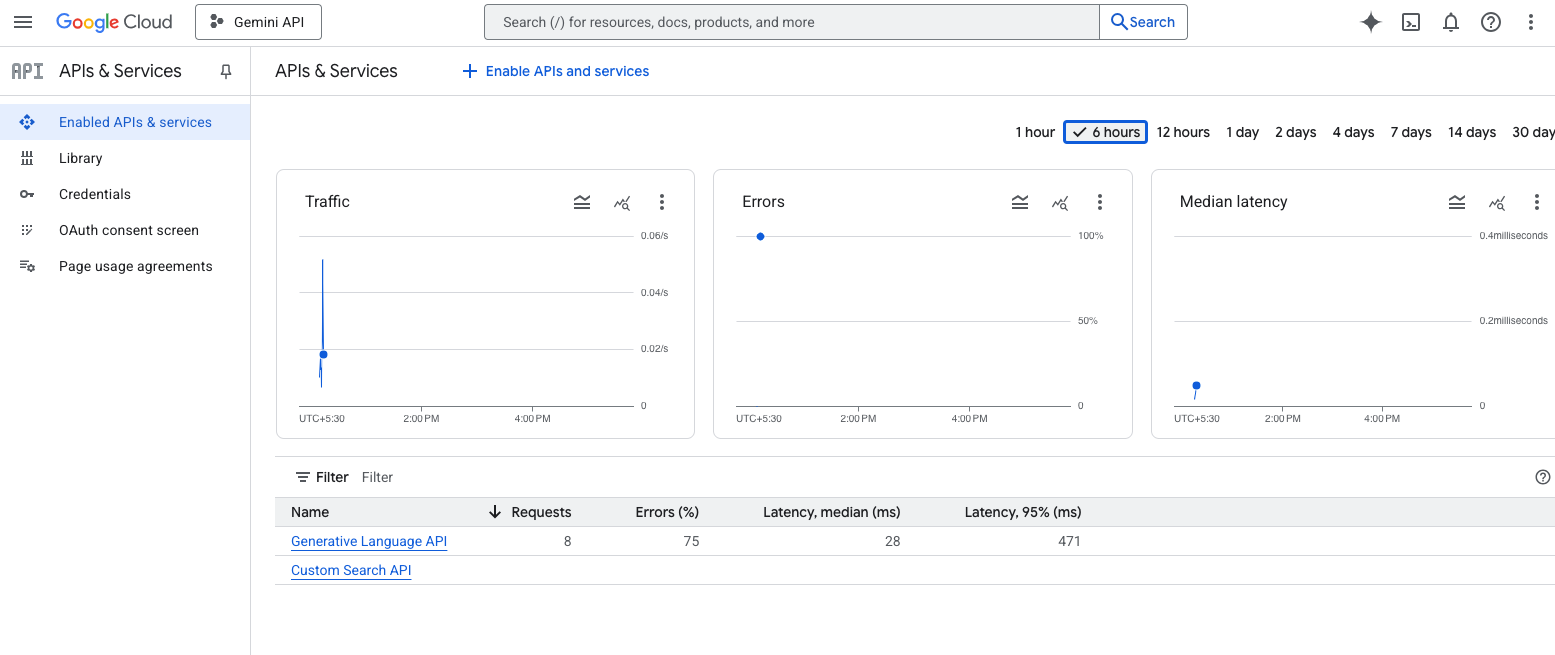Click median latency value 28

(x=892, y=541)
